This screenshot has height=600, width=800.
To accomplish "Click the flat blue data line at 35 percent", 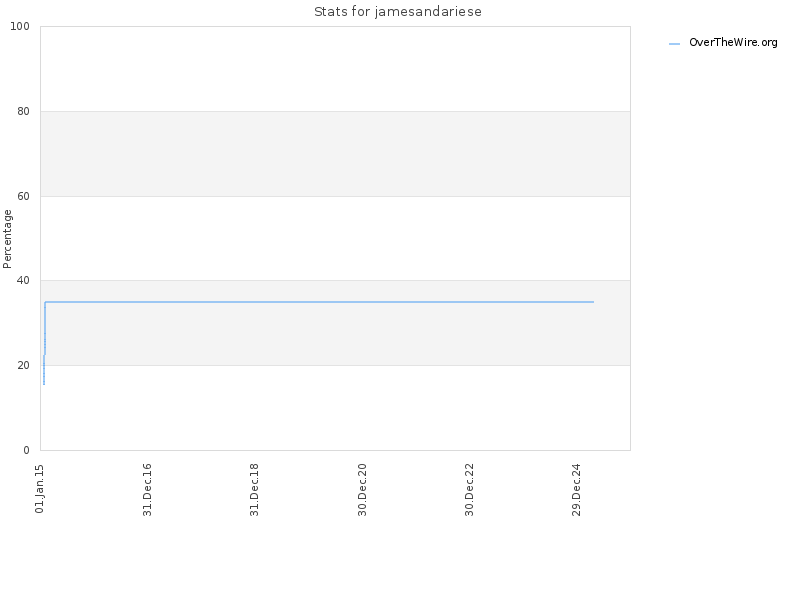I will 319,302.
